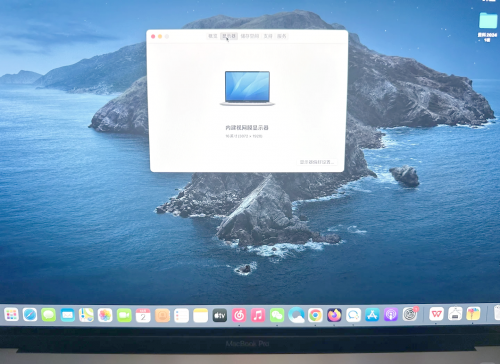
Task: Launch Podcasts from the dock
Action: 391,314
